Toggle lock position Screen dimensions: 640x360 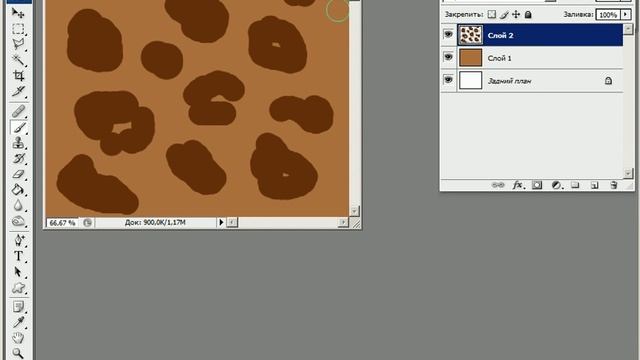point(516,15)
